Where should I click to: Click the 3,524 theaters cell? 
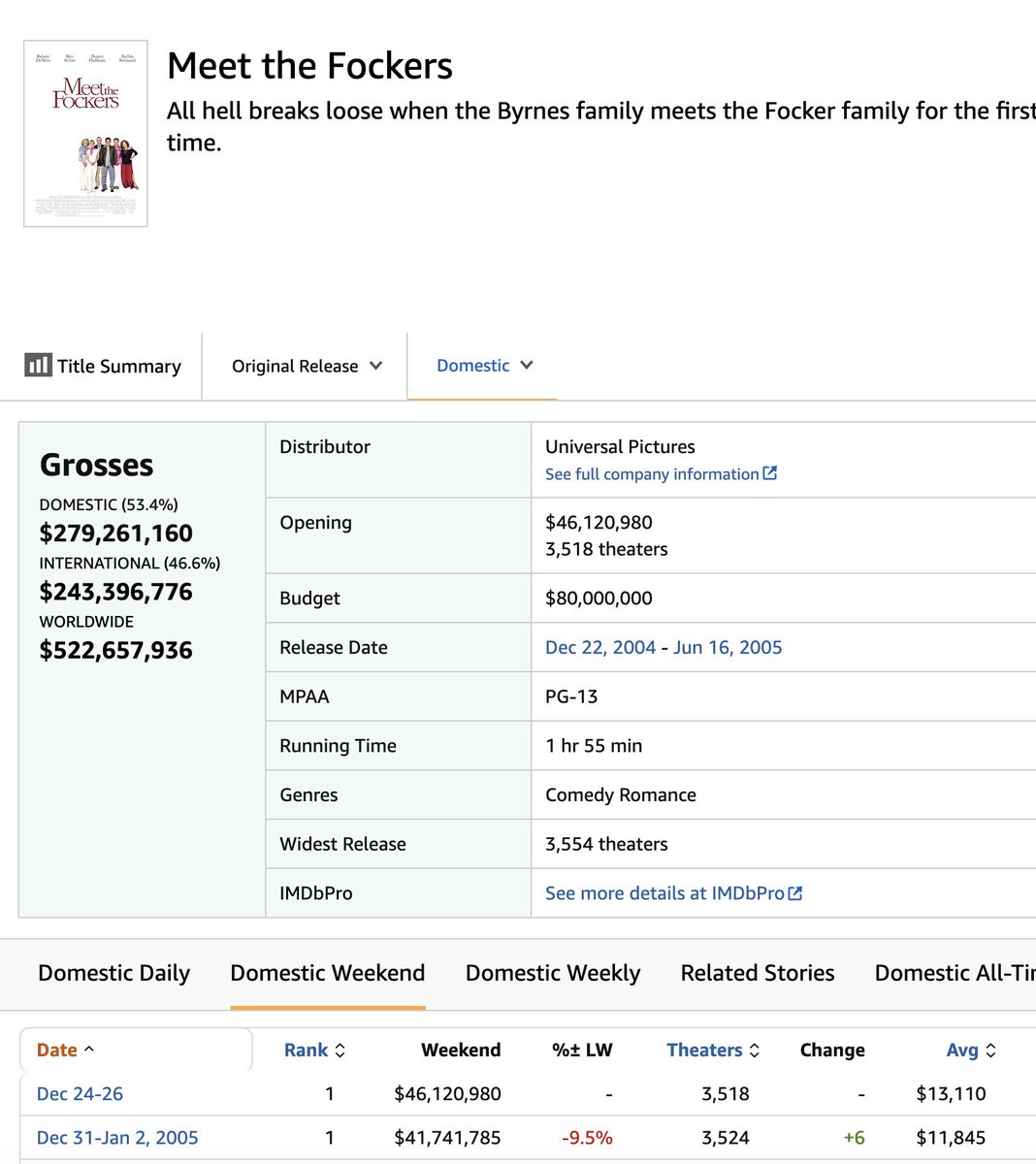coord(726,1137)
